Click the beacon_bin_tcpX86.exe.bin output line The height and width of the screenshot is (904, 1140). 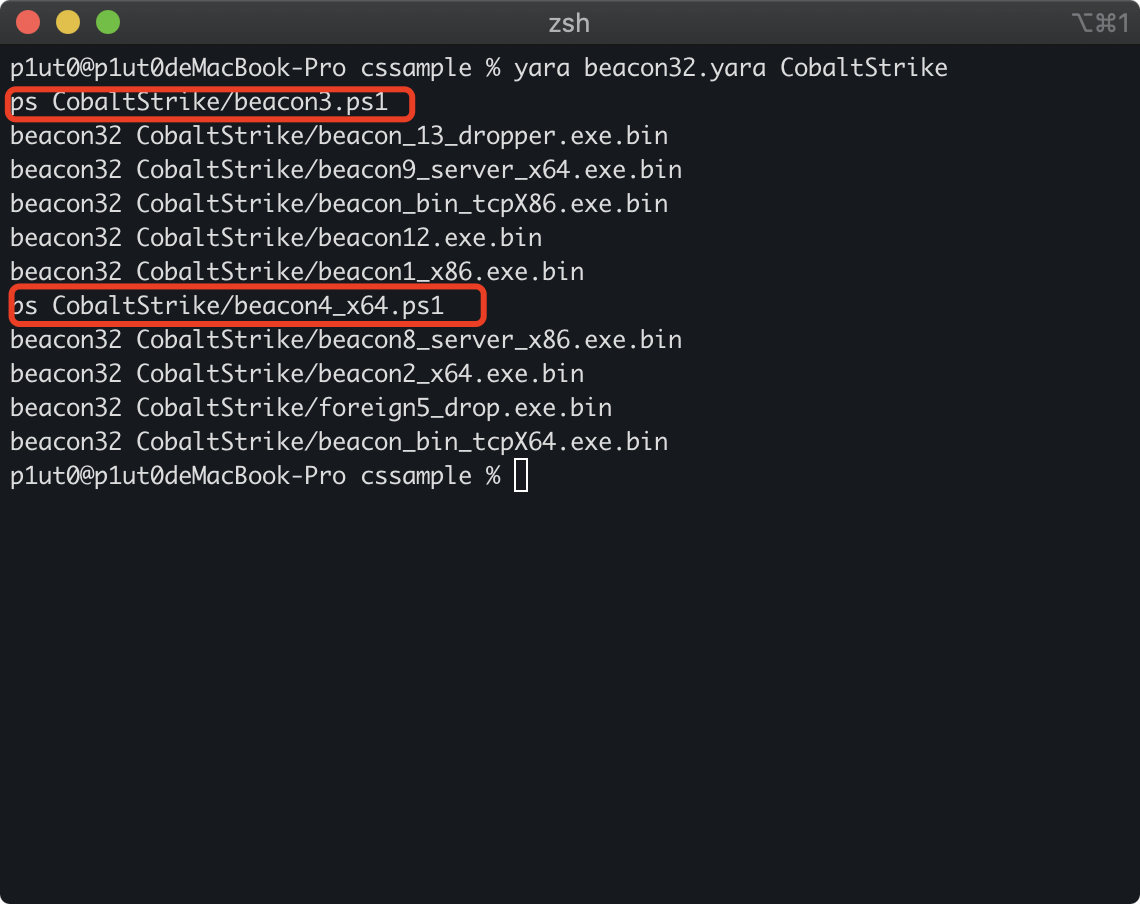pyautogui.click(x=339, y=204)
